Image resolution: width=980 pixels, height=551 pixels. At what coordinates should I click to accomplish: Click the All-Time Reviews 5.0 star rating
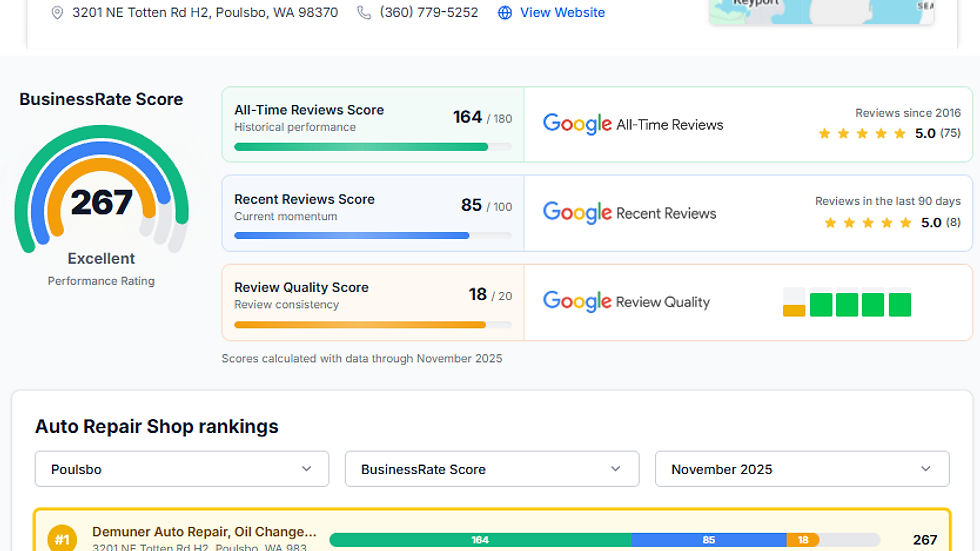coord(889,133)
